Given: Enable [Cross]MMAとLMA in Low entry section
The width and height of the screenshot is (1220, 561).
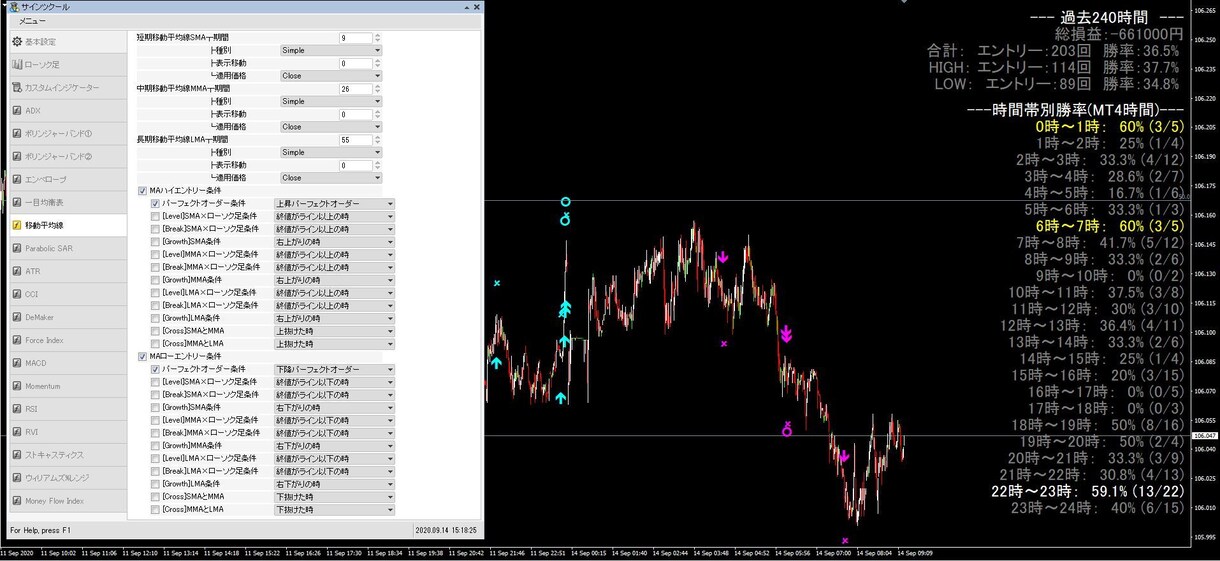Looking at the screenshot, I should [x=155, y=510].
